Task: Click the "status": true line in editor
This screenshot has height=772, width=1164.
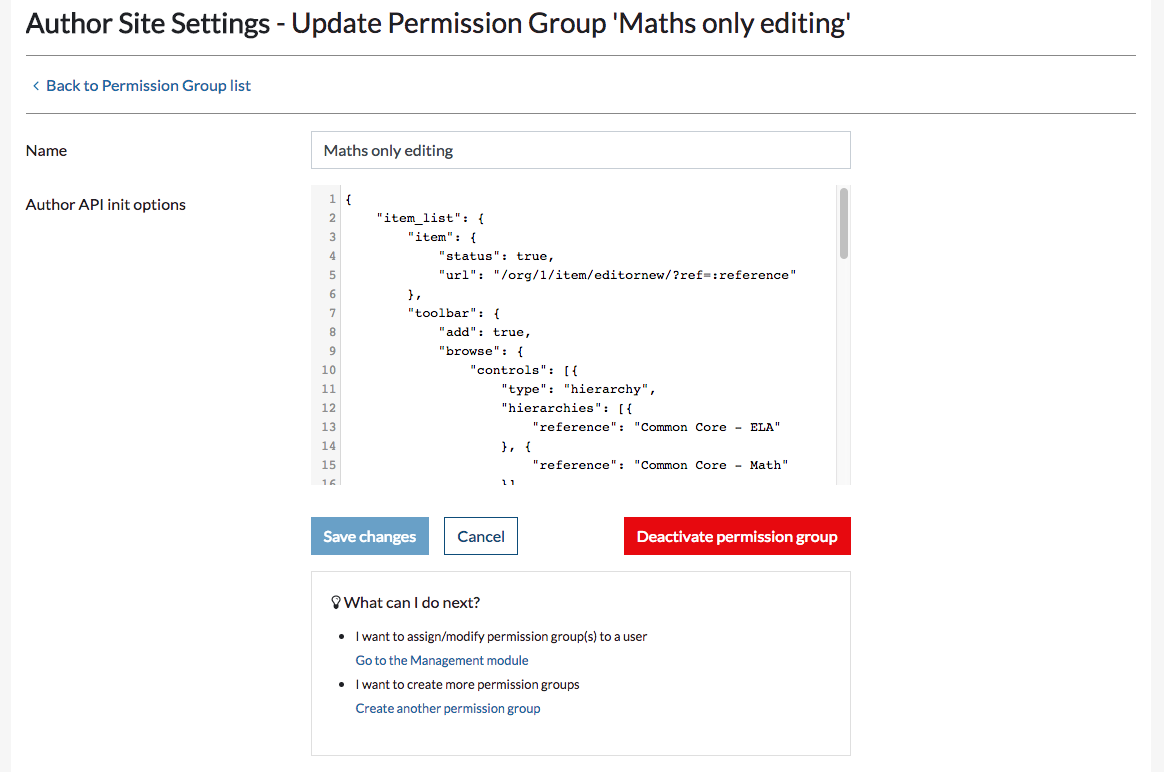Action: [496, 256]
